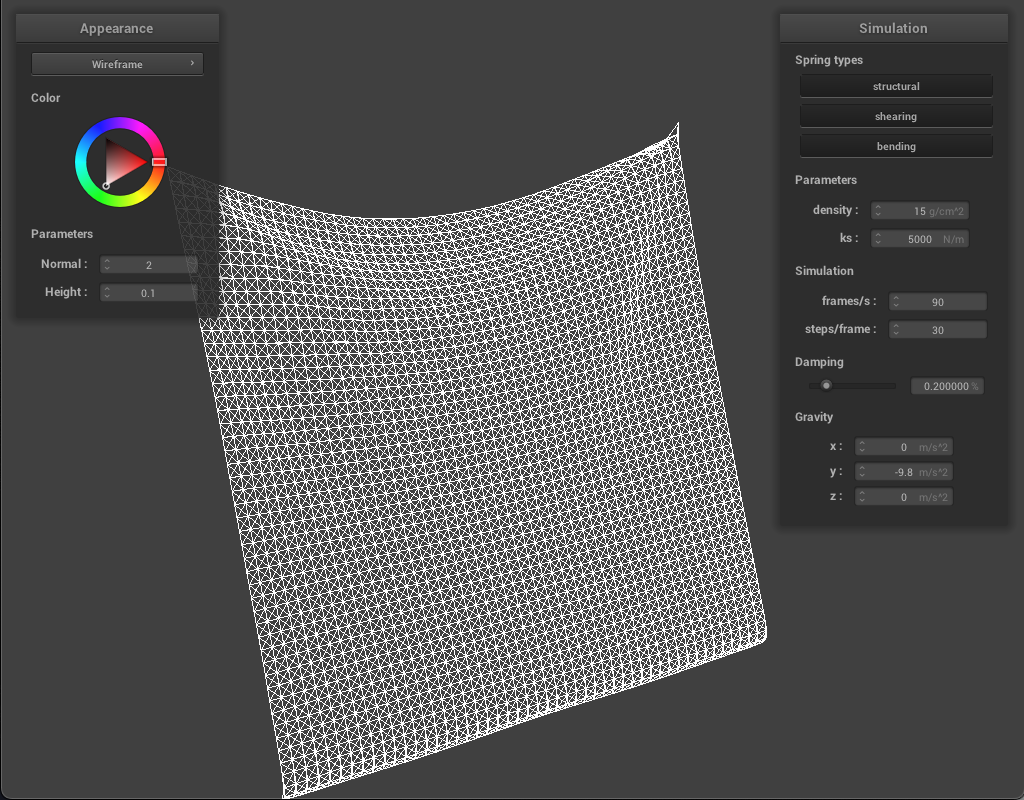Click the Gravity x value field
Viewport: 1024px width, 800px height.
tap(904, 447)
